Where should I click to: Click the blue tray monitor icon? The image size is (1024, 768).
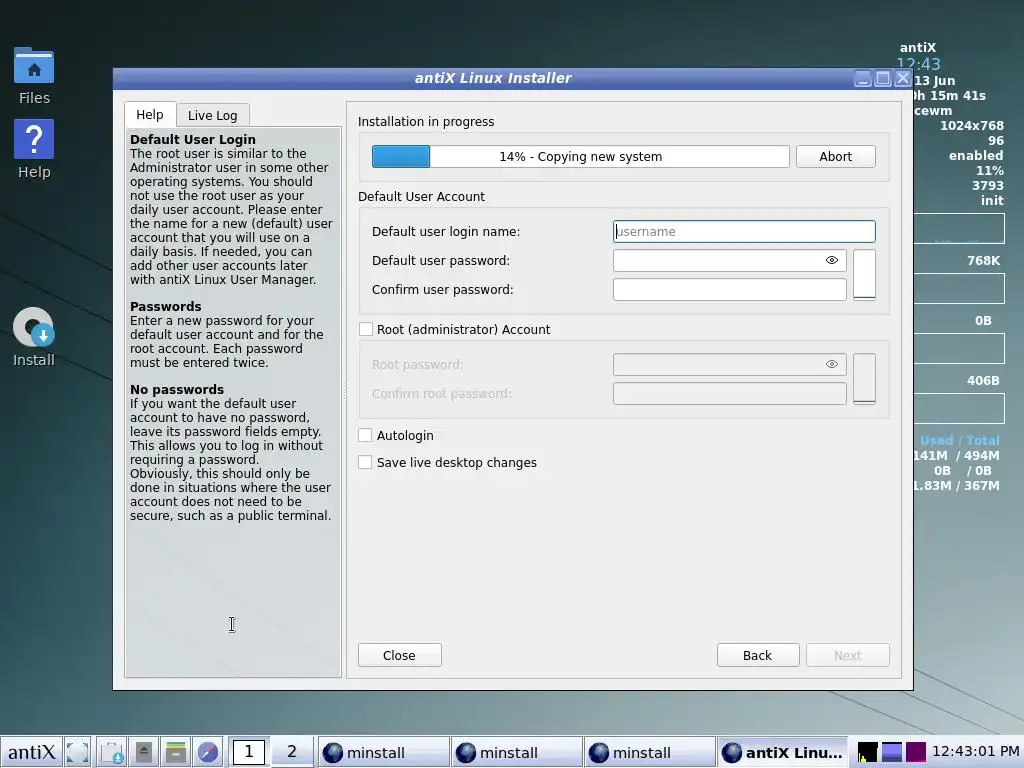click(891, 752)
